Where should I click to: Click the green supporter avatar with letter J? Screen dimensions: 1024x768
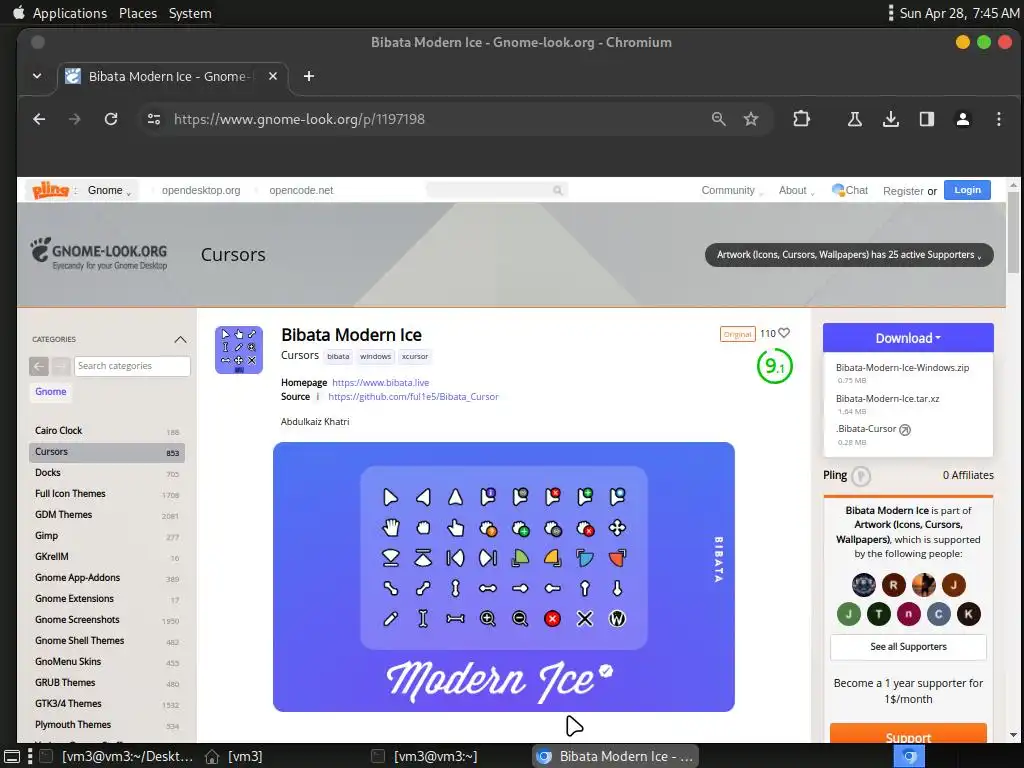click(x=849, y=614)
